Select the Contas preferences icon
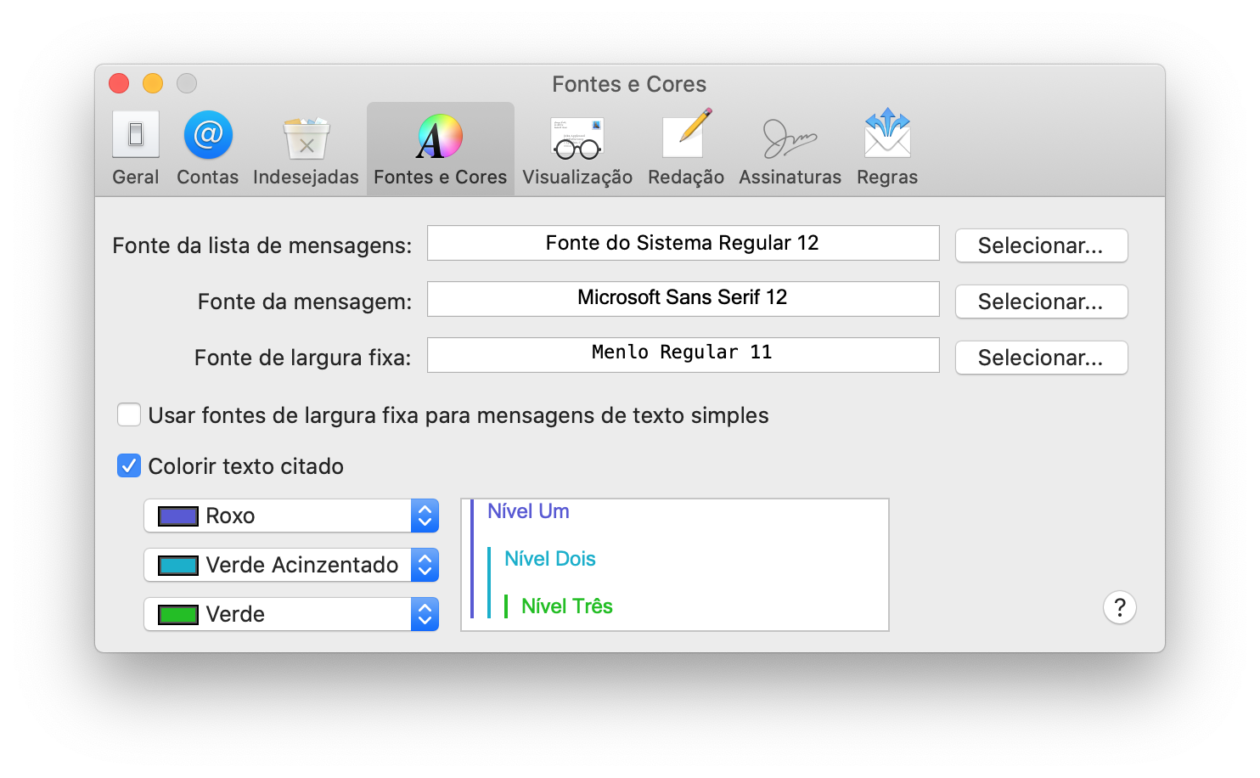 [208, 146]
